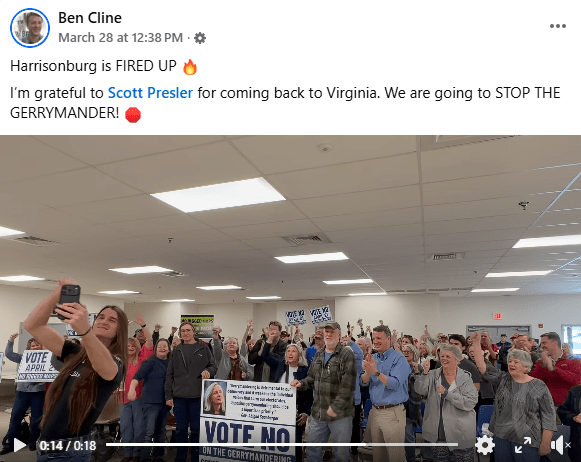The image size is (581, 462).
Task: Click the VOTE NO sign in the video
Action: point(248,421)
